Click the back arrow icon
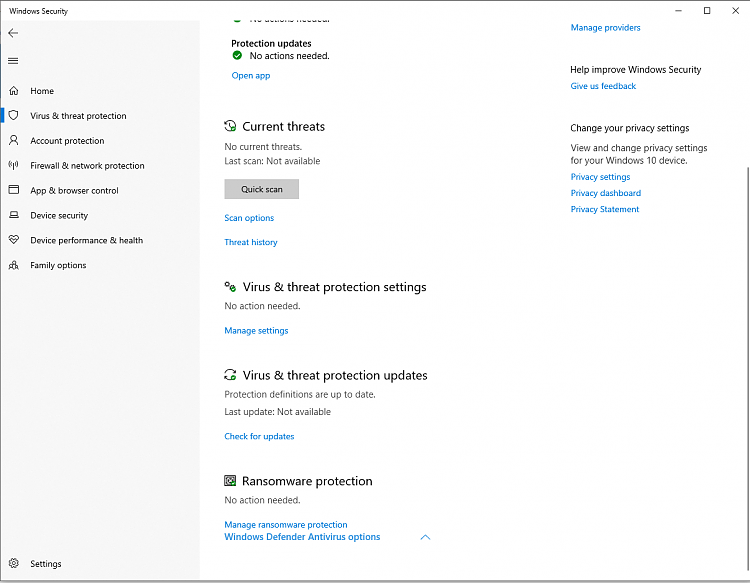The image size is (750, 583). 13,33
